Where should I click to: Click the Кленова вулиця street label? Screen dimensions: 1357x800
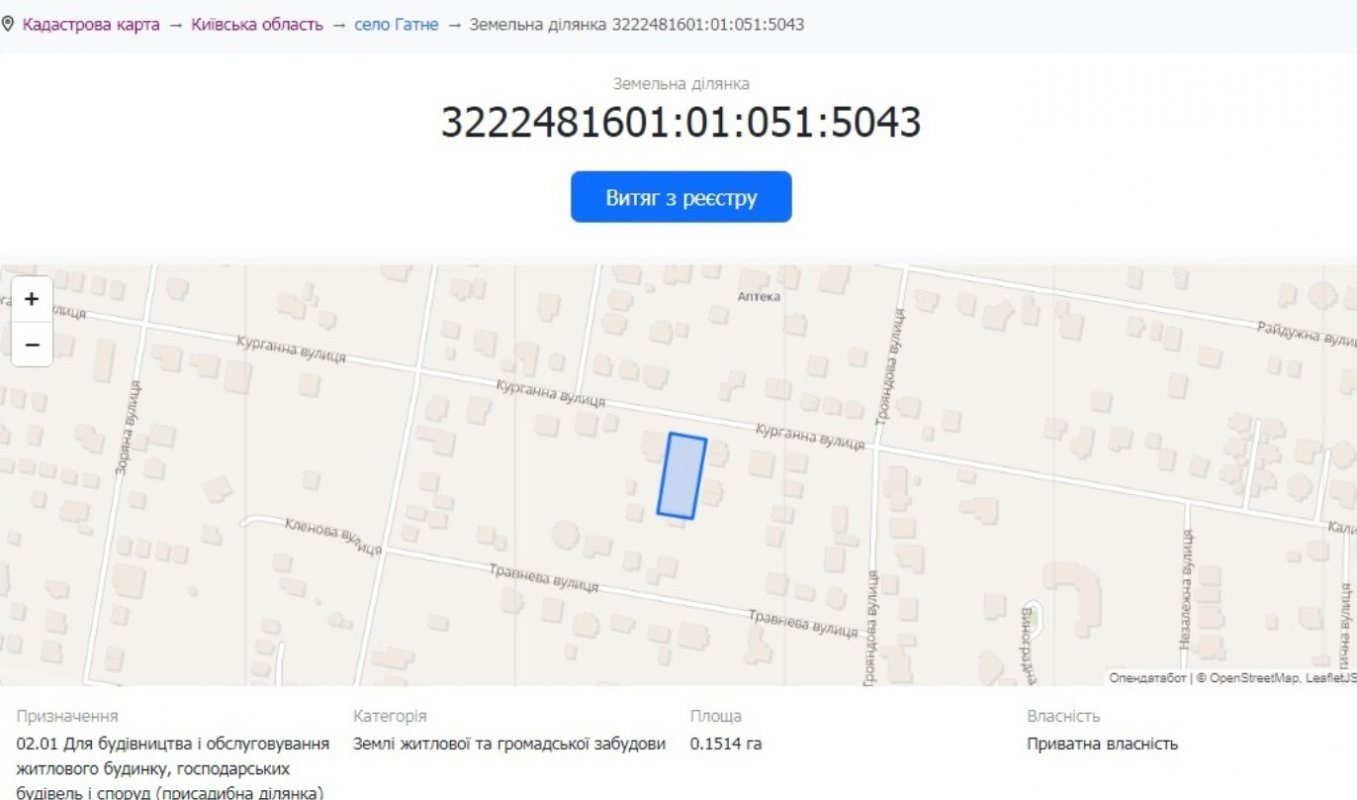pyautogui.click(x=333, y=537)
